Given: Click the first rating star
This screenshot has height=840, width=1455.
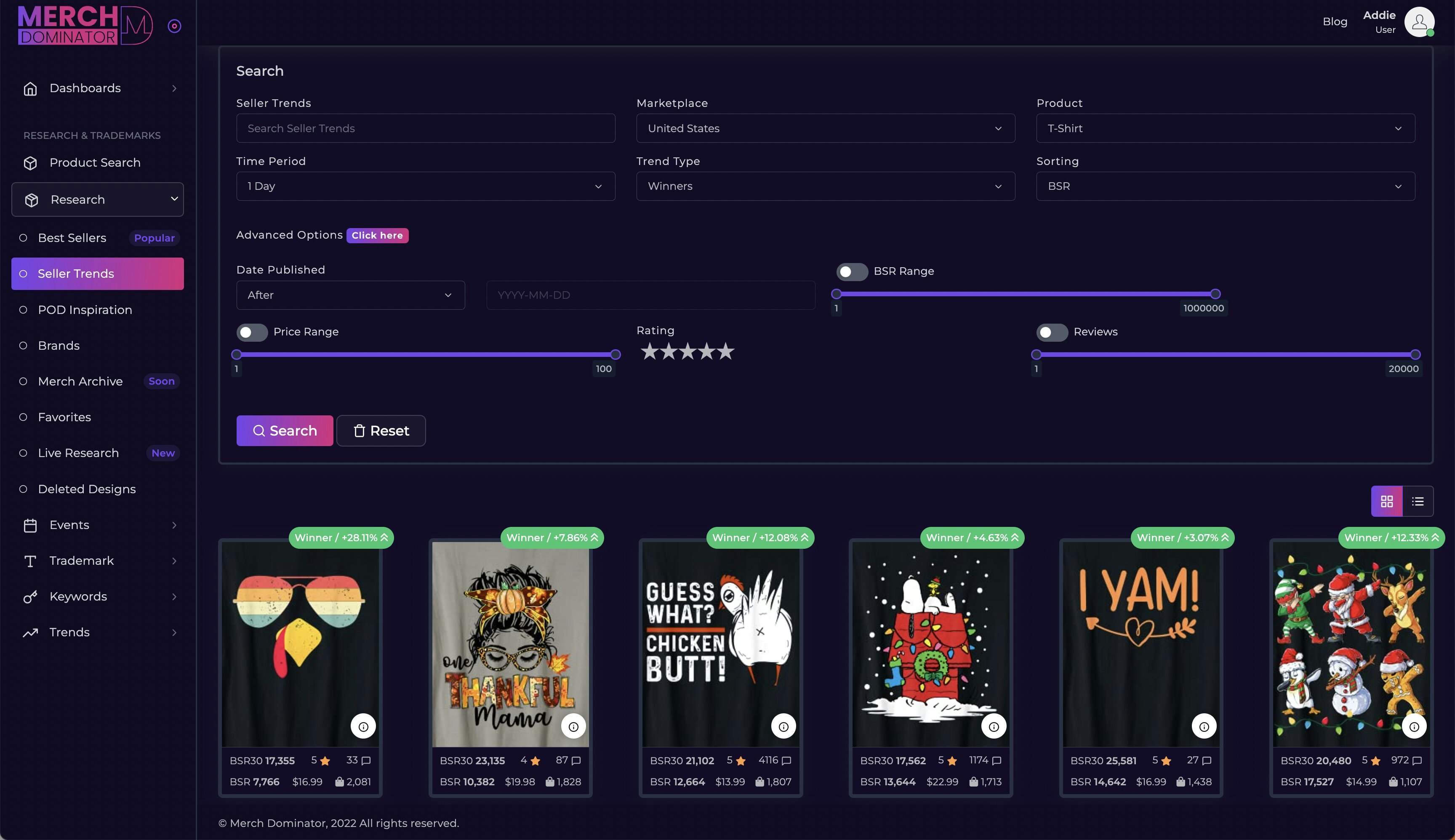Looking at the screenshot, I should tap(650, 351).
